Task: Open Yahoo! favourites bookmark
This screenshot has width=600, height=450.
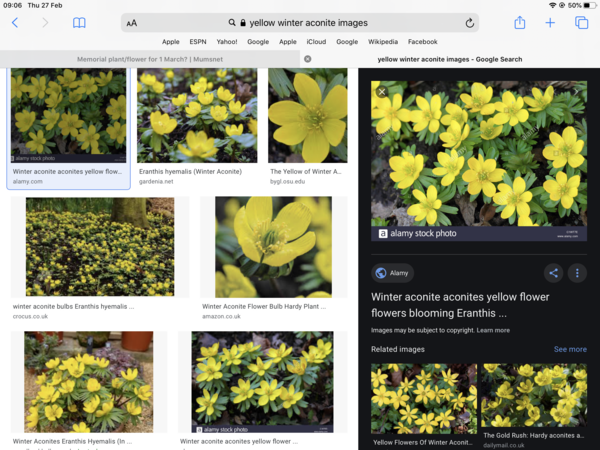Action: click(227, 42)
